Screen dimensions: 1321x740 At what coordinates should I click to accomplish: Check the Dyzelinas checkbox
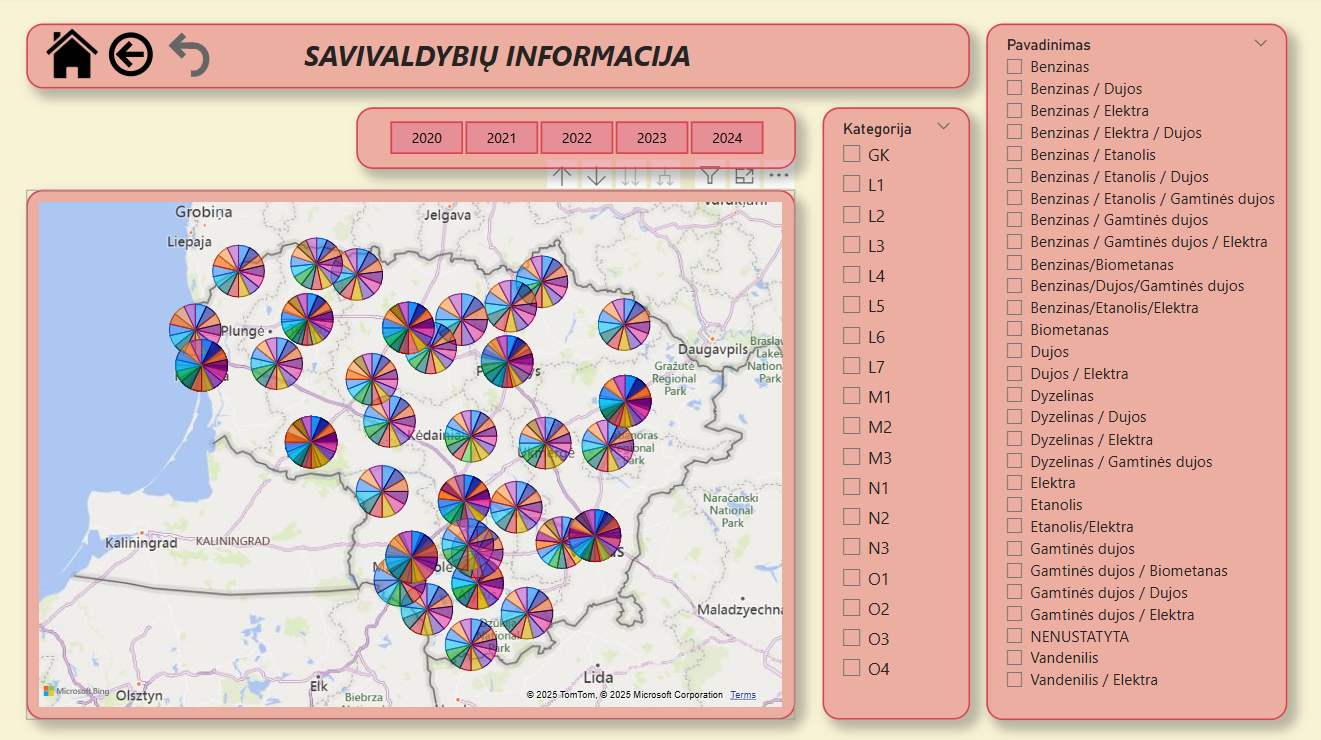coord(1015,395)
